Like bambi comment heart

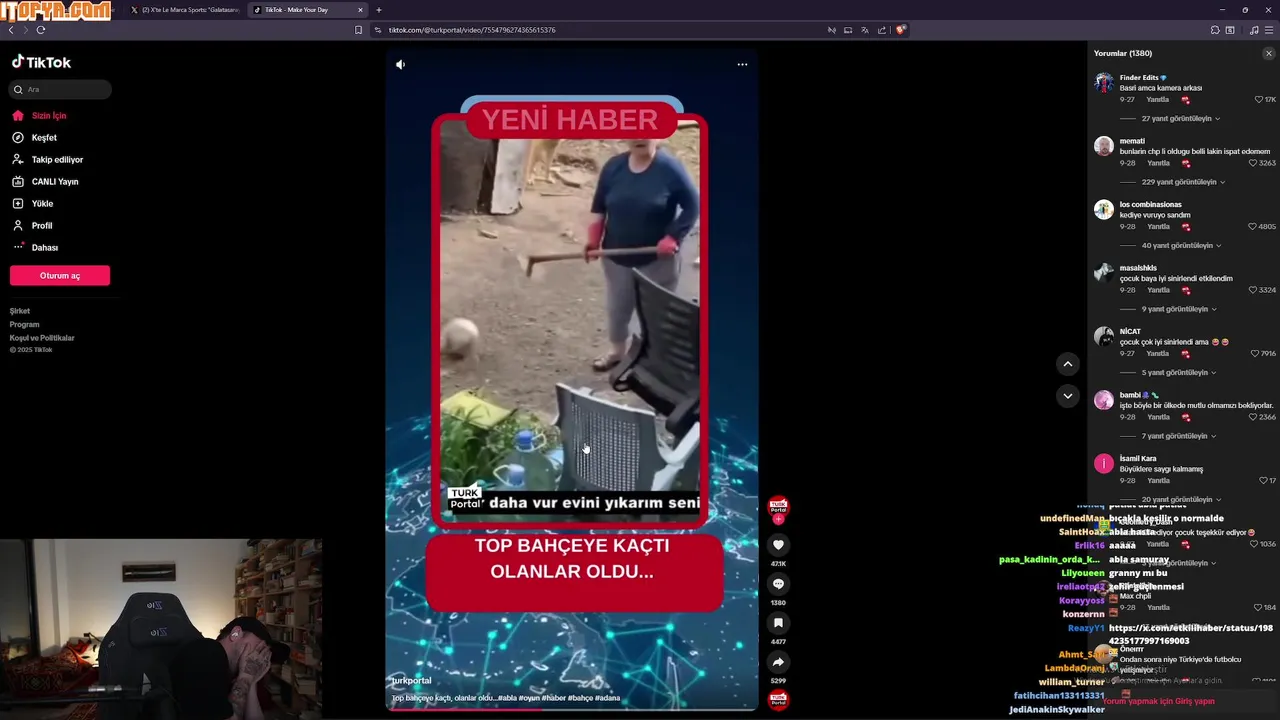[x=1253, y=417]
